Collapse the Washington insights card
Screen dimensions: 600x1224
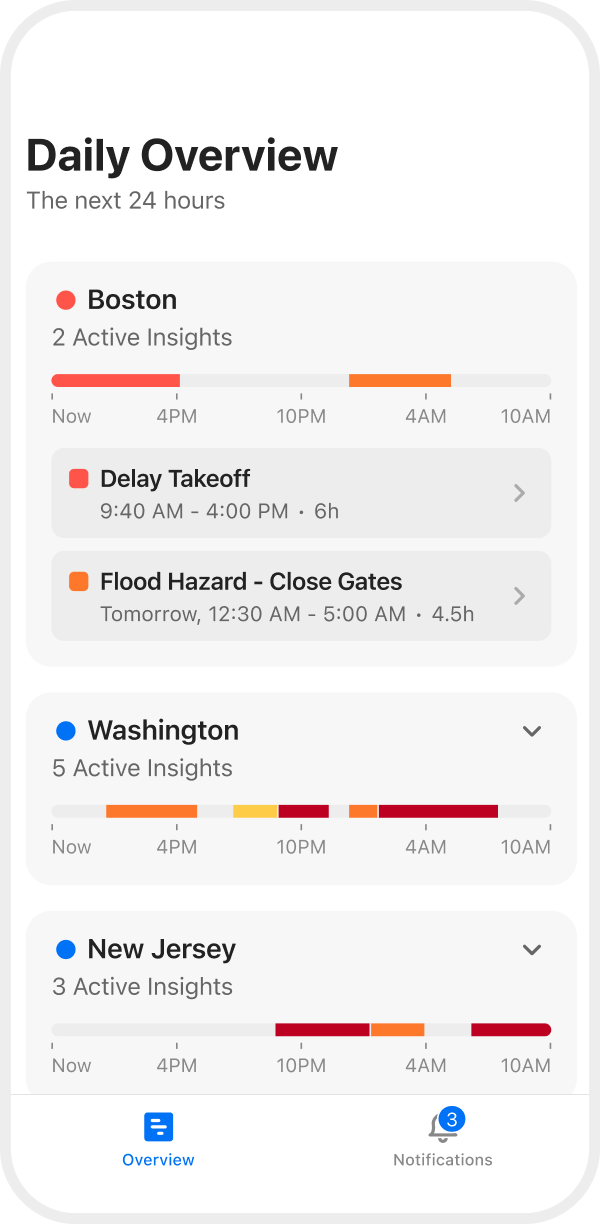click(x=531, y=731)
